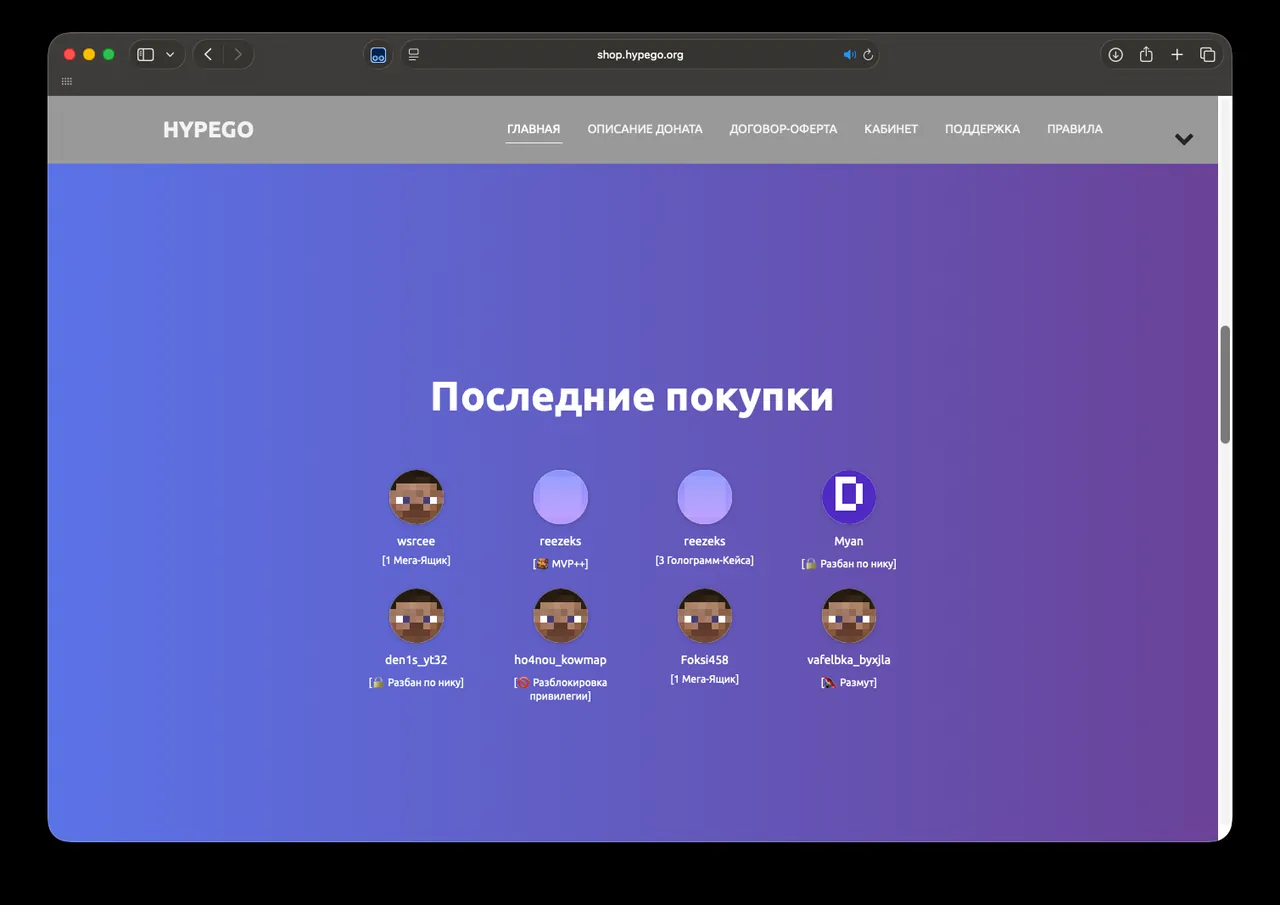Expand the sidebar options dropdown arrow
The height and width of the screenshot is (905, 1280).
(x=170, y=55)
